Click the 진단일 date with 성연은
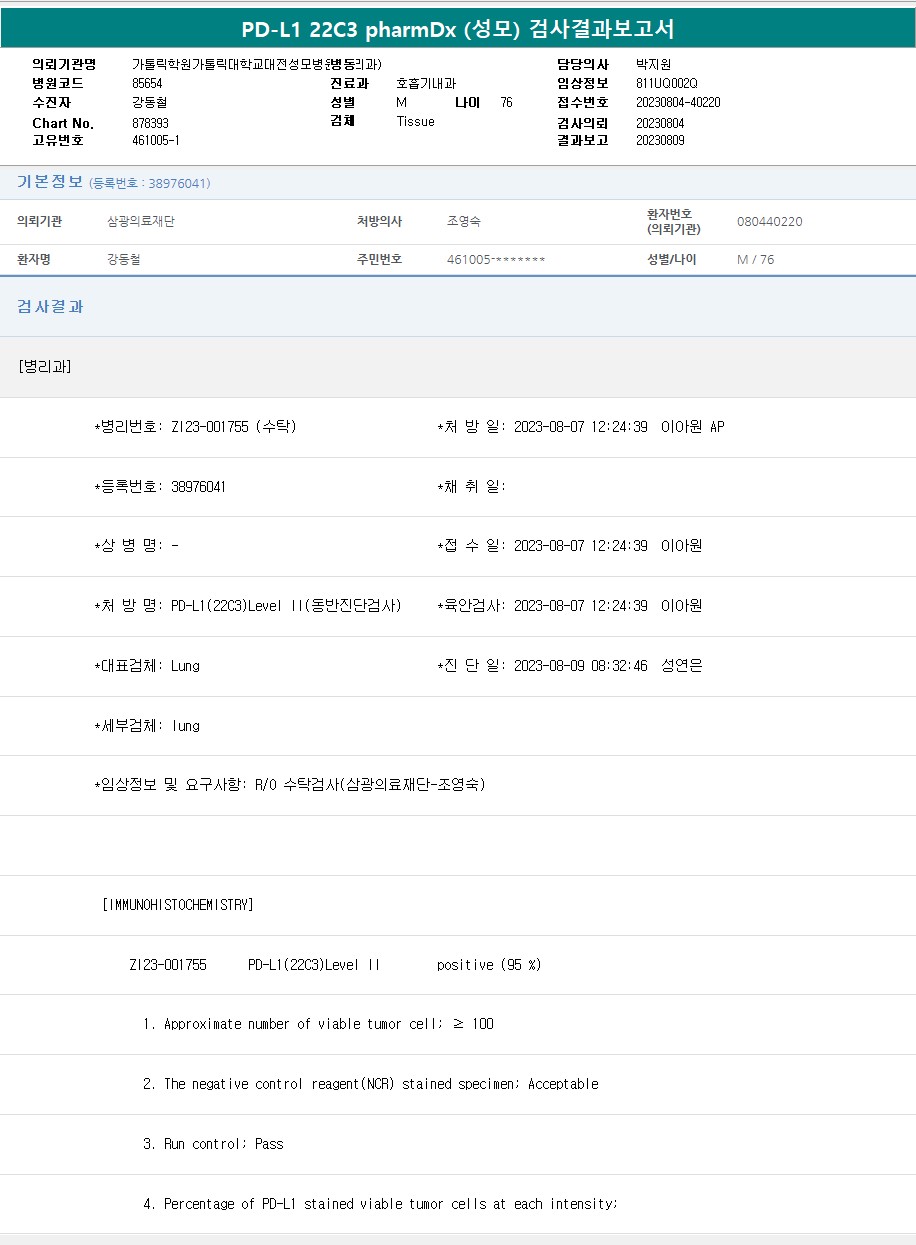916x1245 pixels. click(x=570, y=666)
